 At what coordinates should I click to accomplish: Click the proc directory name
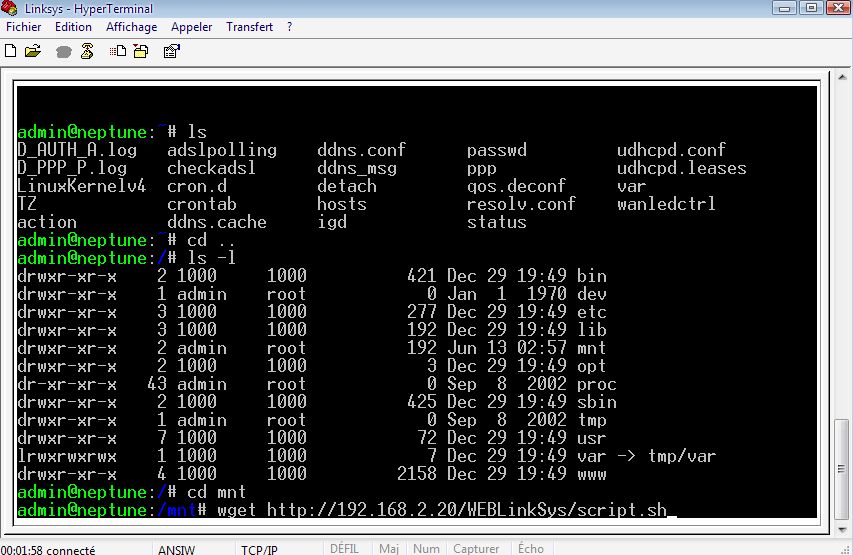pyautogui.click(x=597, y=385)
